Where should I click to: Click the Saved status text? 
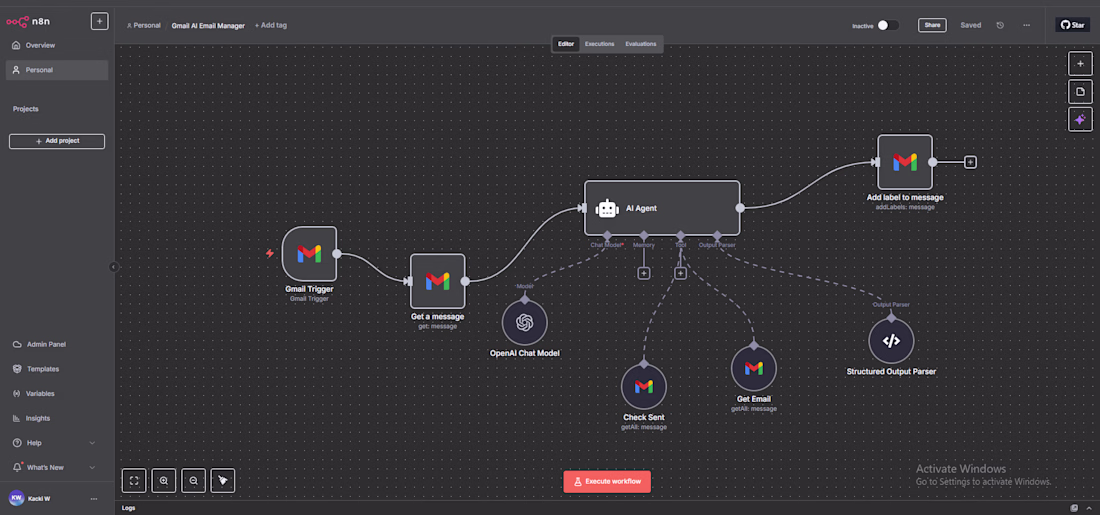pos(971,25)
